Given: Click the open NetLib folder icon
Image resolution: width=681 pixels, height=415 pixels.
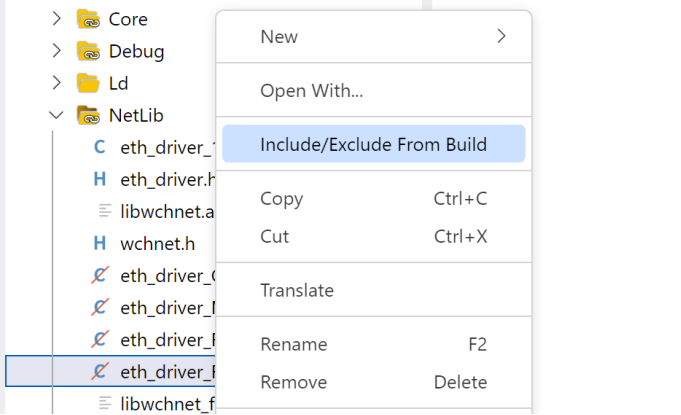Looking at the screenshot, I should [x=88, y=115].
